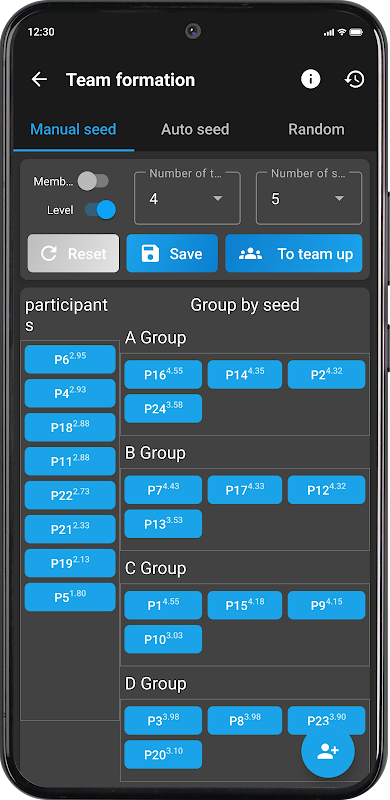Enable the Member toggle switch

93,181
